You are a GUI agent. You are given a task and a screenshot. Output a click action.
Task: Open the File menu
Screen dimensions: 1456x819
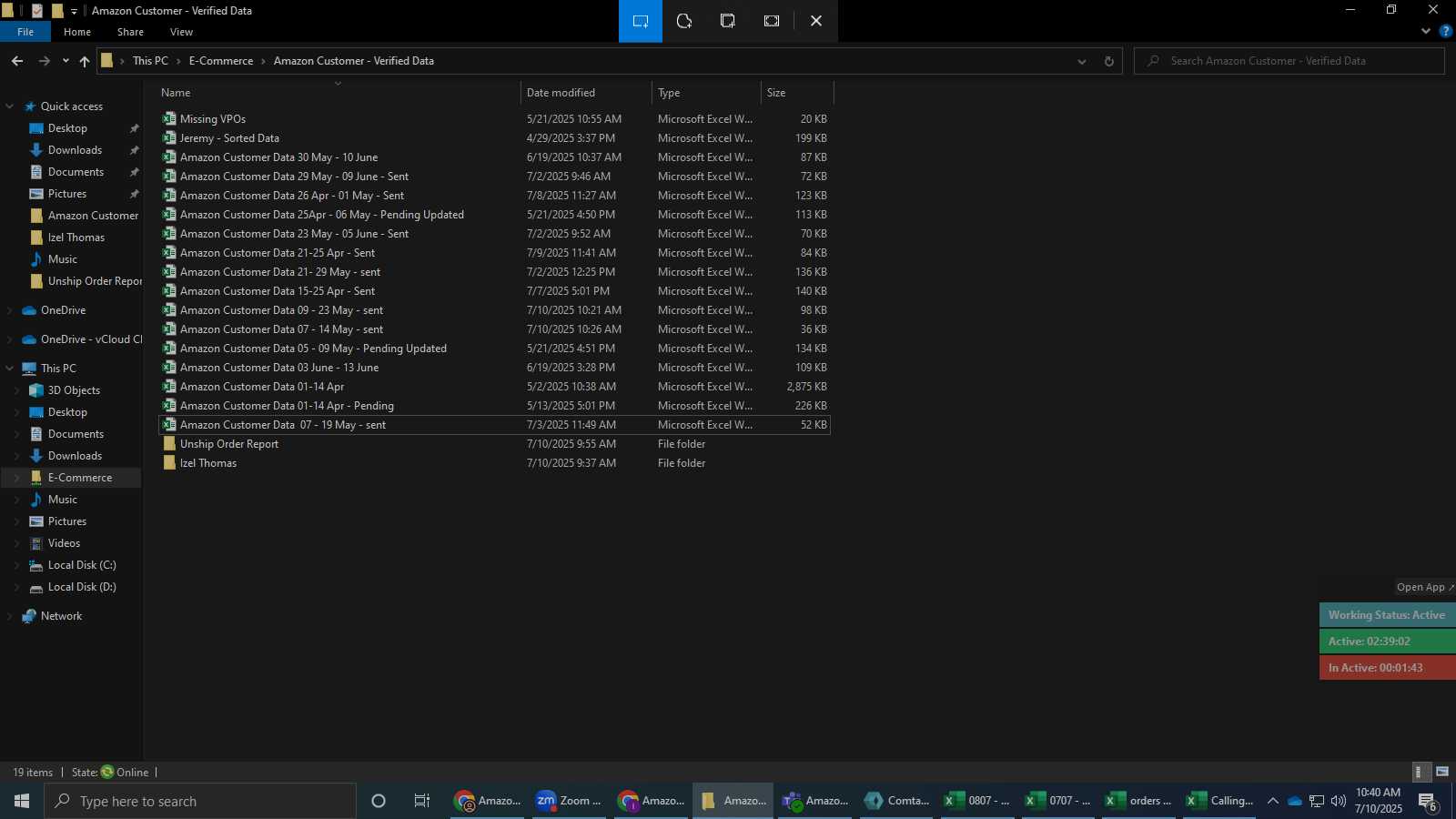(25, 32)
